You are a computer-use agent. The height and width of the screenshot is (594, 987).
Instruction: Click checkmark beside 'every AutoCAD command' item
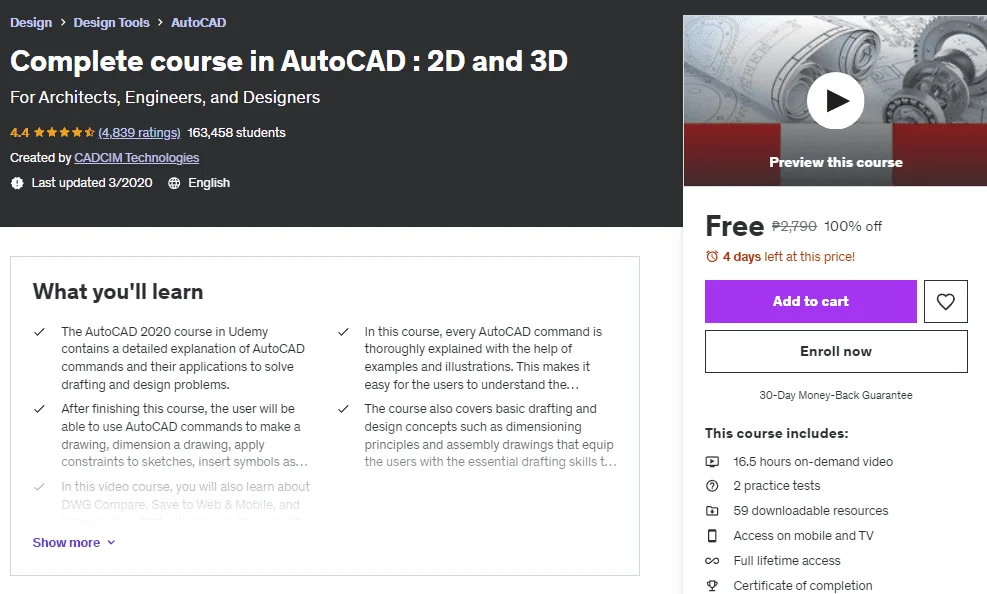(343, 332)
